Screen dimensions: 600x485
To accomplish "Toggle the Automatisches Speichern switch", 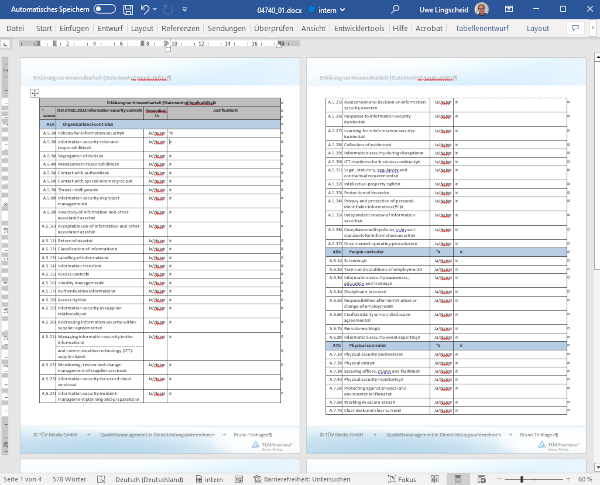I will [x=104, y=9].
